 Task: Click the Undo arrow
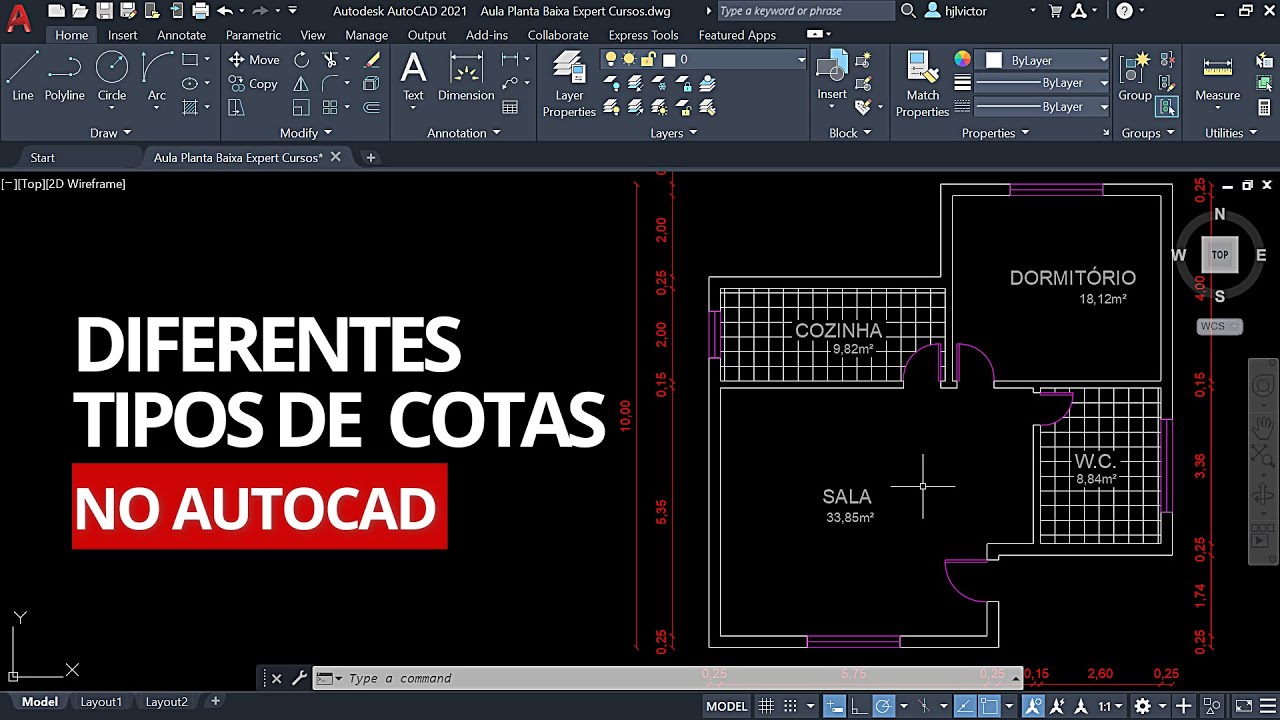[x=224, y=11]
